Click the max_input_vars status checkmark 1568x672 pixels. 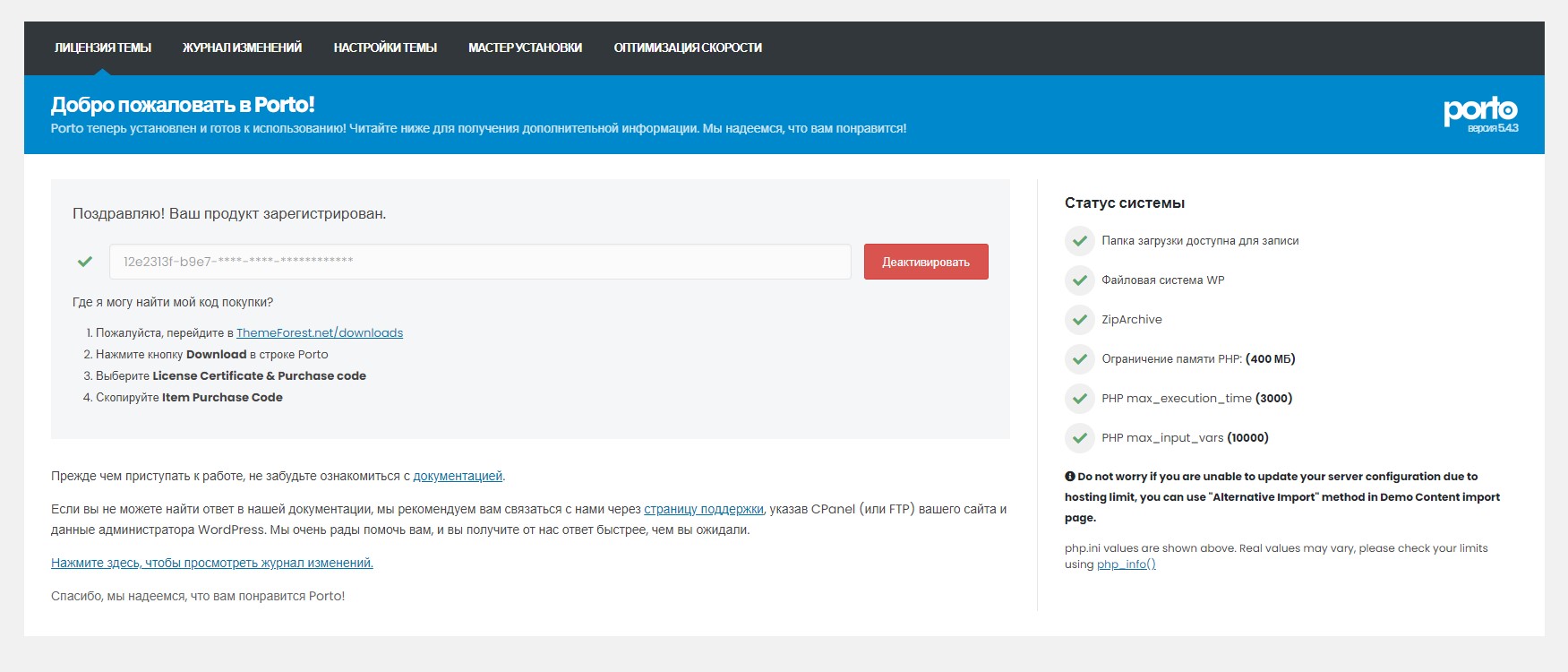coord(1079,438)
